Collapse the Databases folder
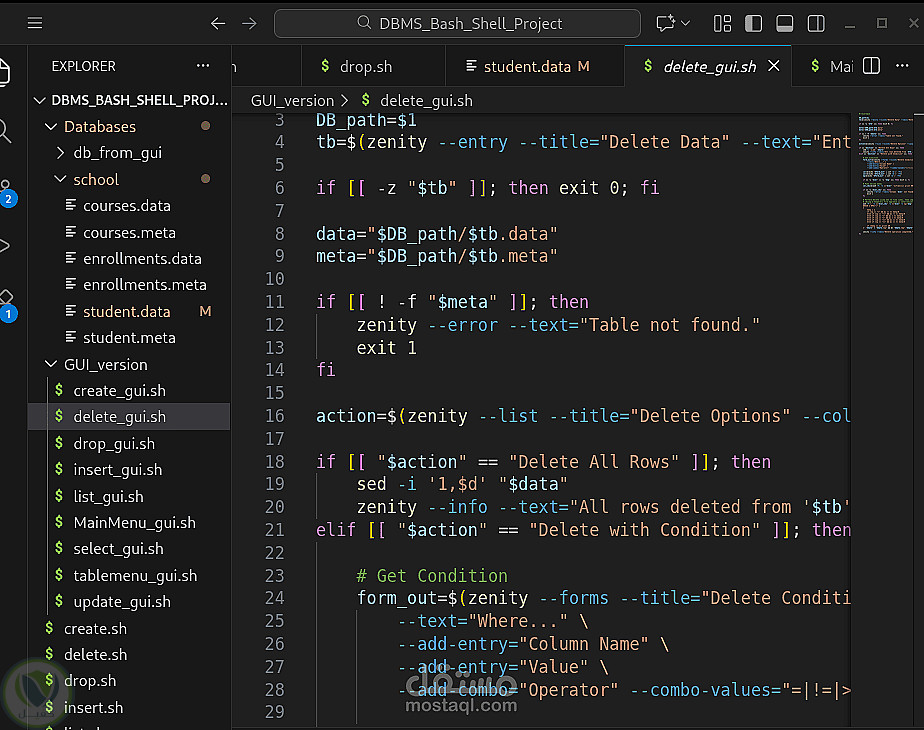 click(x=99, y=127)
